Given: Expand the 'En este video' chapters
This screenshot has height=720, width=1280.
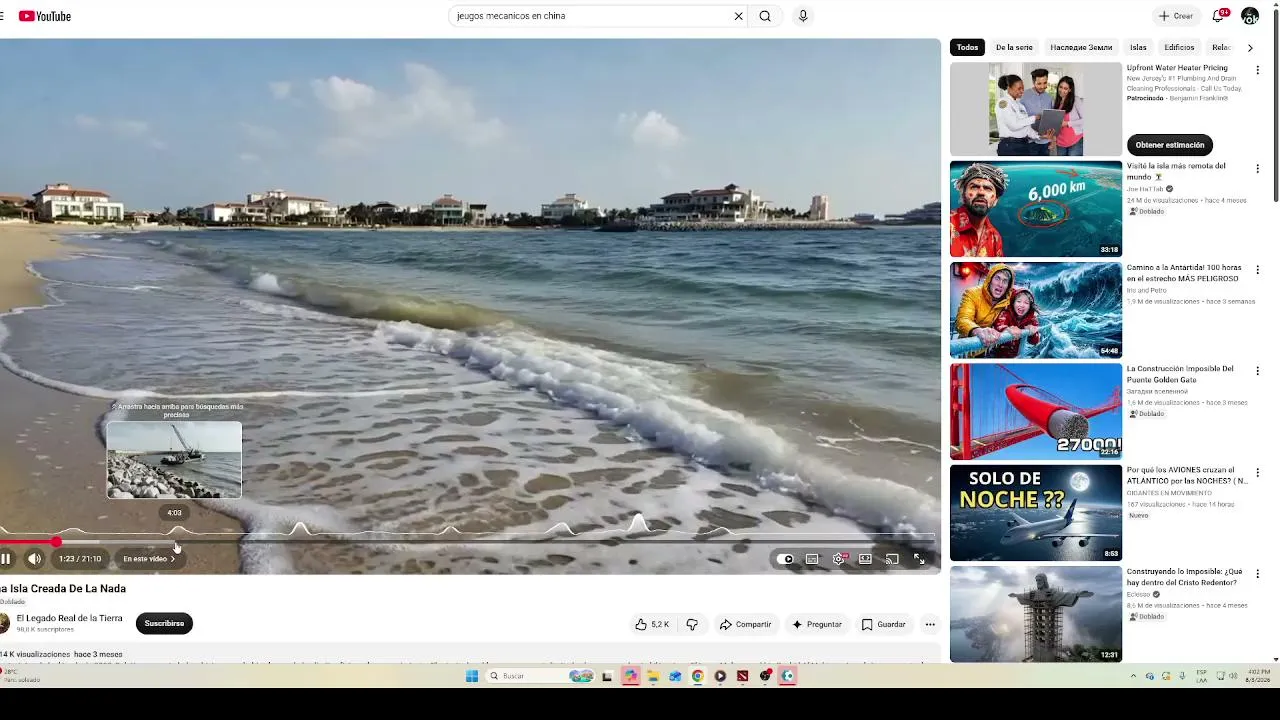Looking at the screenshot, I should coord(149,559).
